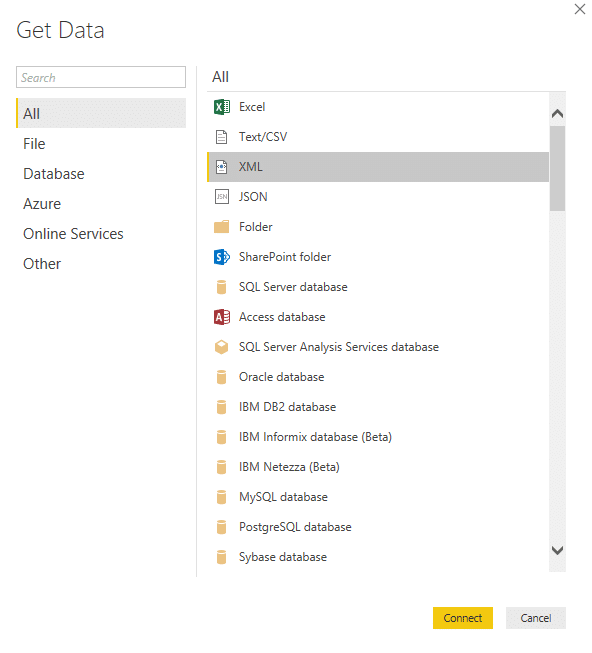The width and height of the screenshot is (592, 653).
Task: Select the SQL Server database icon
Action: pos(221,287)
